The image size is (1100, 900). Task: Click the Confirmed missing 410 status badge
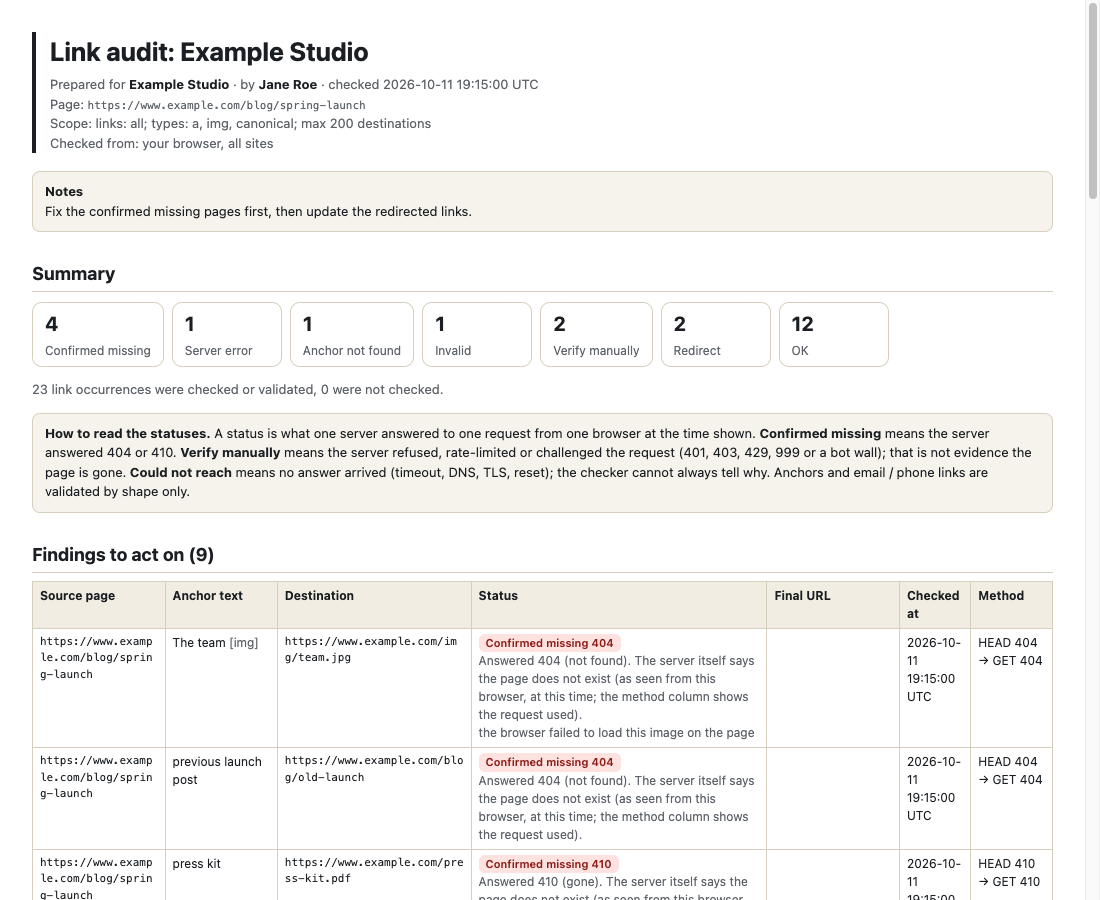tap(549, 864)
